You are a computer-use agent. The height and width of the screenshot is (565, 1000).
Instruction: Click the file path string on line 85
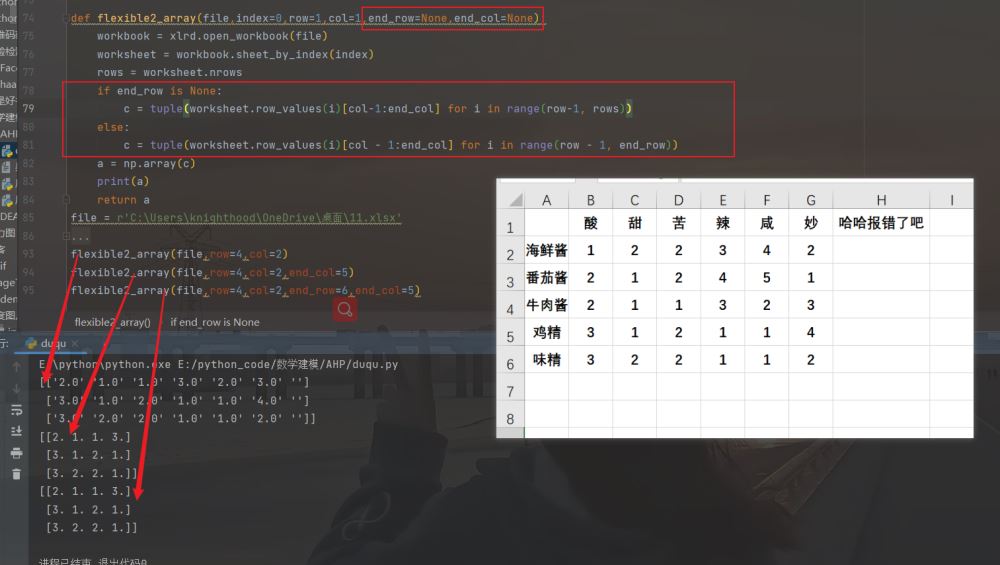click(x=258, y=217)
